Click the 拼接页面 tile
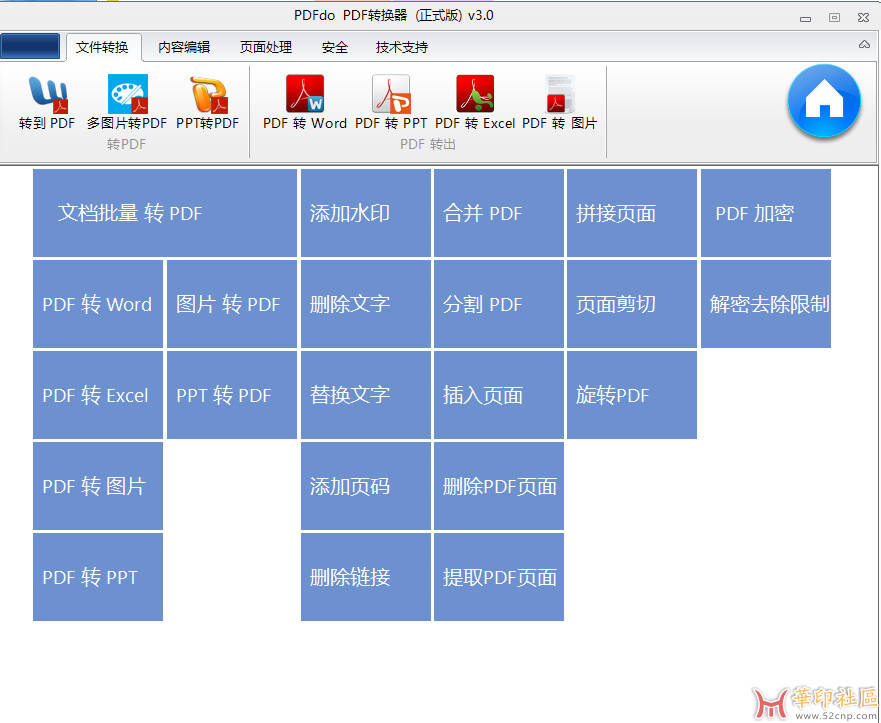This screenshot has height=723, width=881. tap(632, 213)
